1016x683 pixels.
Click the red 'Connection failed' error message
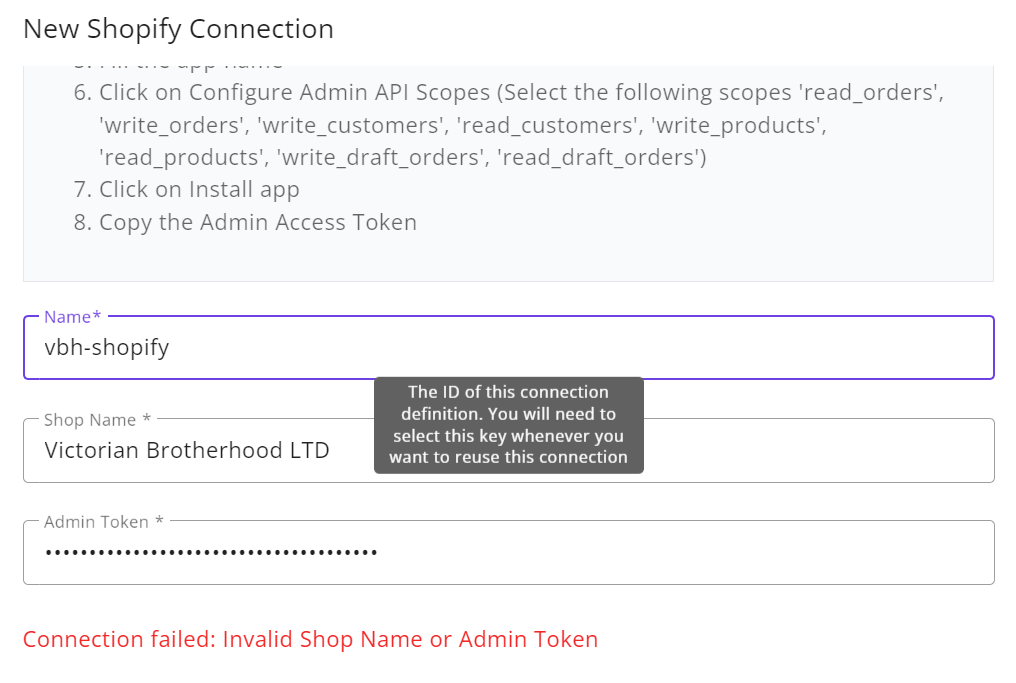[x=310, y=640]
